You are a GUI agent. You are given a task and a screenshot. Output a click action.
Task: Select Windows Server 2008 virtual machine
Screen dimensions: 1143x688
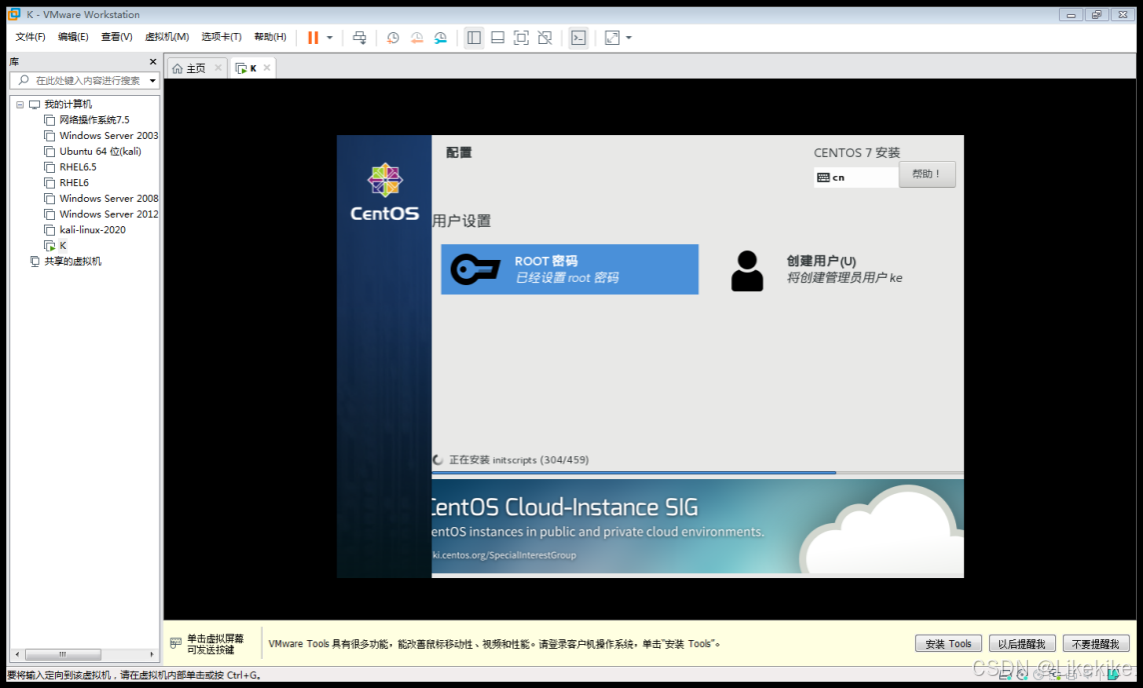(x=109, y=198)
